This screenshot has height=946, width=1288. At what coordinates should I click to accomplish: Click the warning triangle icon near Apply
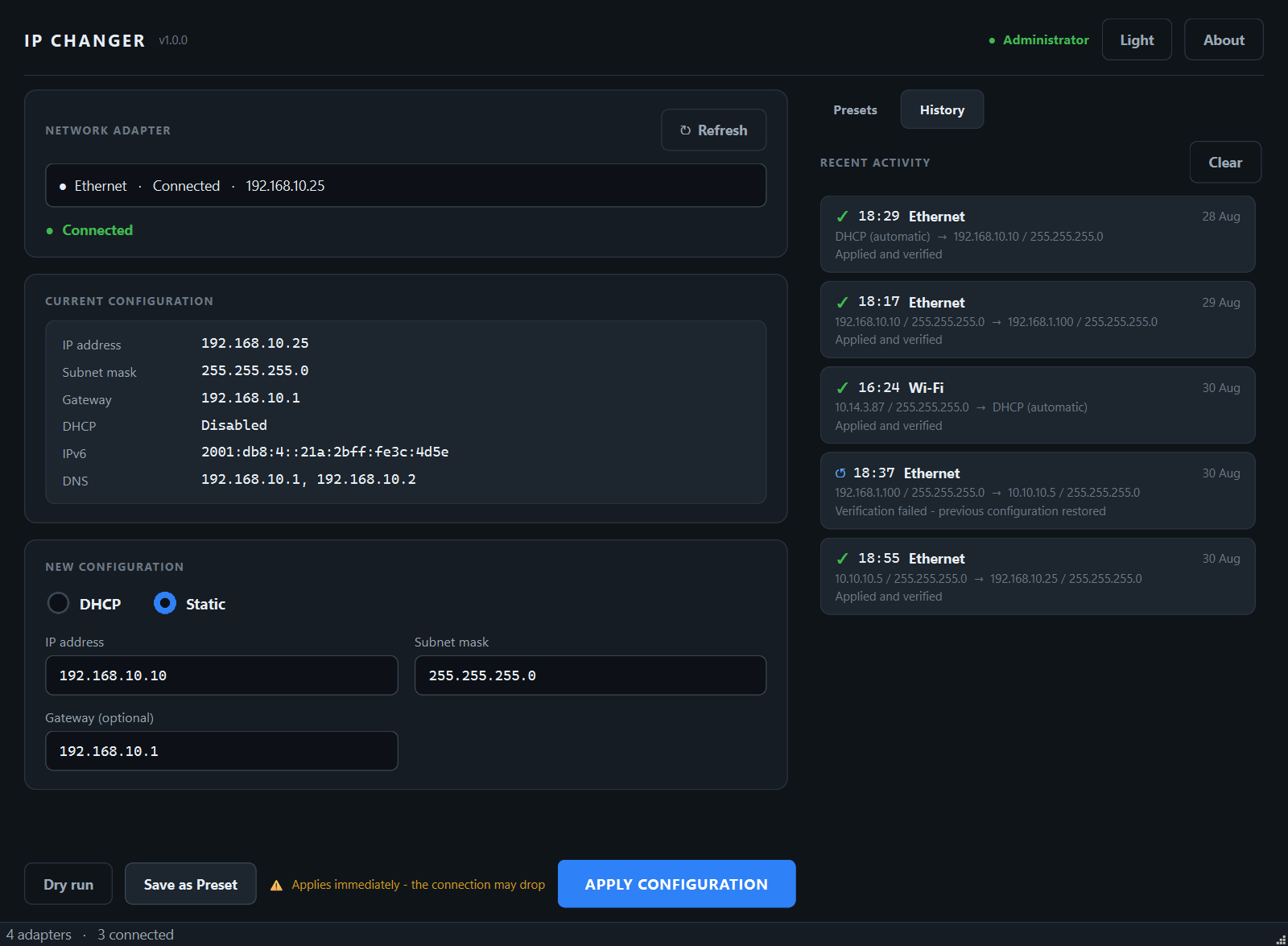tap(276, 885)
